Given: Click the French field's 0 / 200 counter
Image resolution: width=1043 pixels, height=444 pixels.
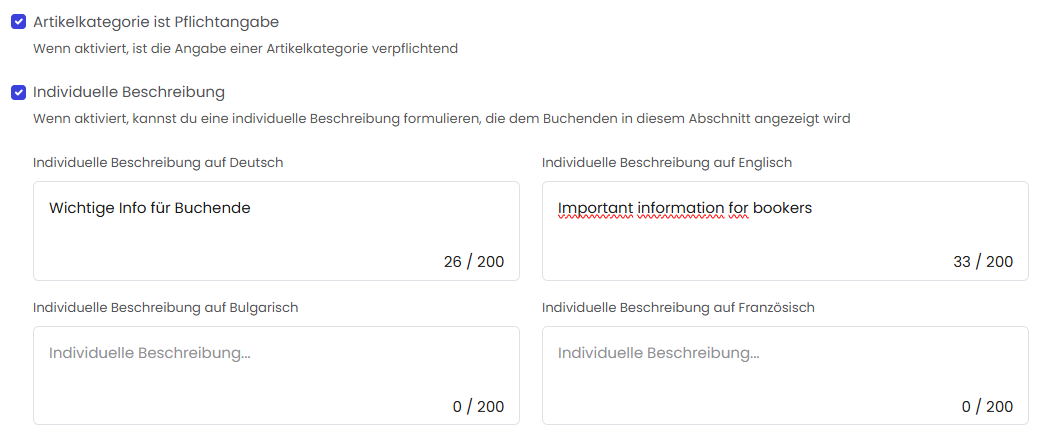Looking at the screenshot, I should (x=987, y=407).
